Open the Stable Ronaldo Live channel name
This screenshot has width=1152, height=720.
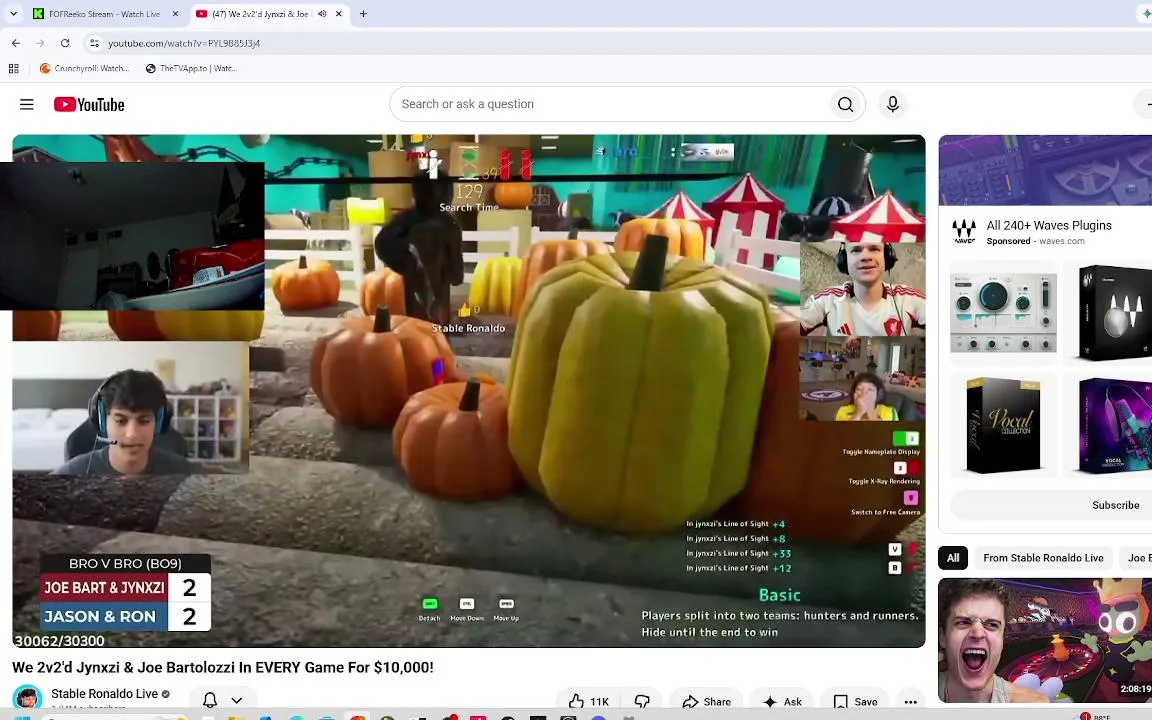pyautogui.click(x=104, y=694)
